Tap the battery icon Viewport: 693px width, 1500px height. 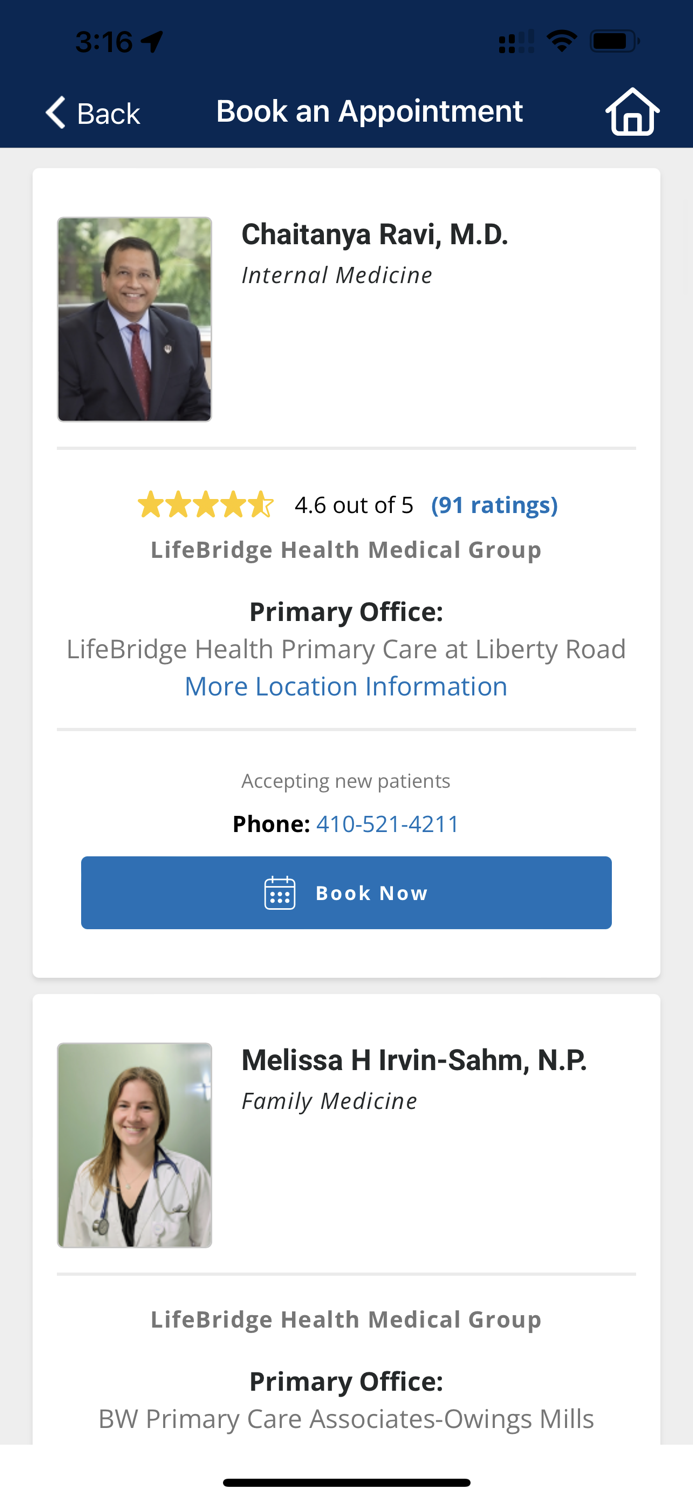point(614,38)
